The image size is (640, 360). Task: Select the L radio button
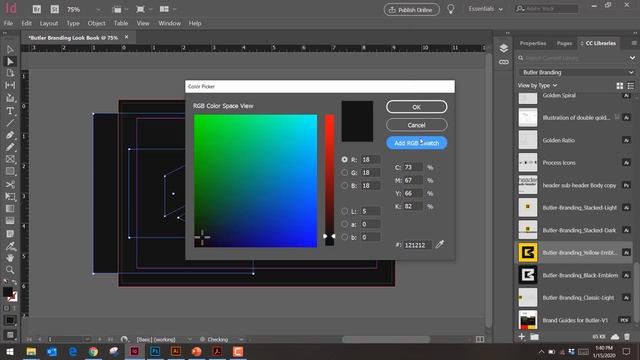[x=345, y=211]
